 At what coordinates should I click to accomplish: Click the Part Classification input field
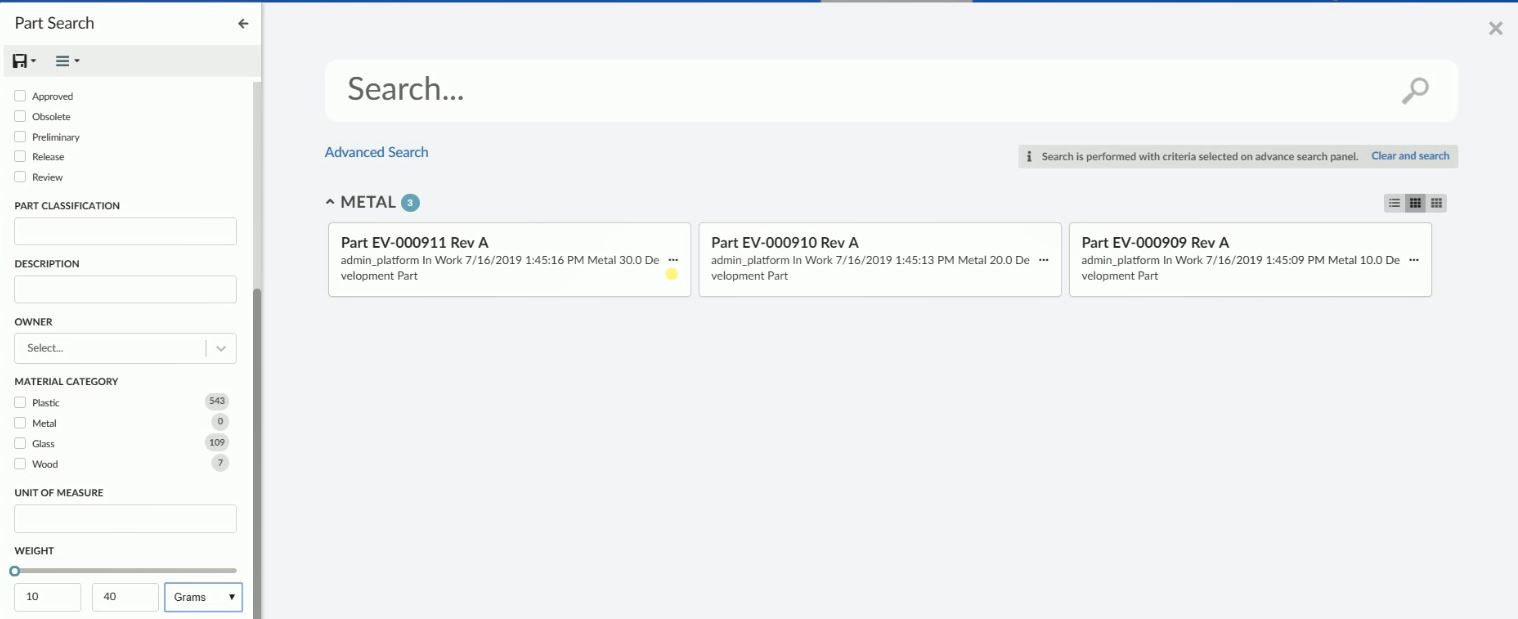click(125, 231)
